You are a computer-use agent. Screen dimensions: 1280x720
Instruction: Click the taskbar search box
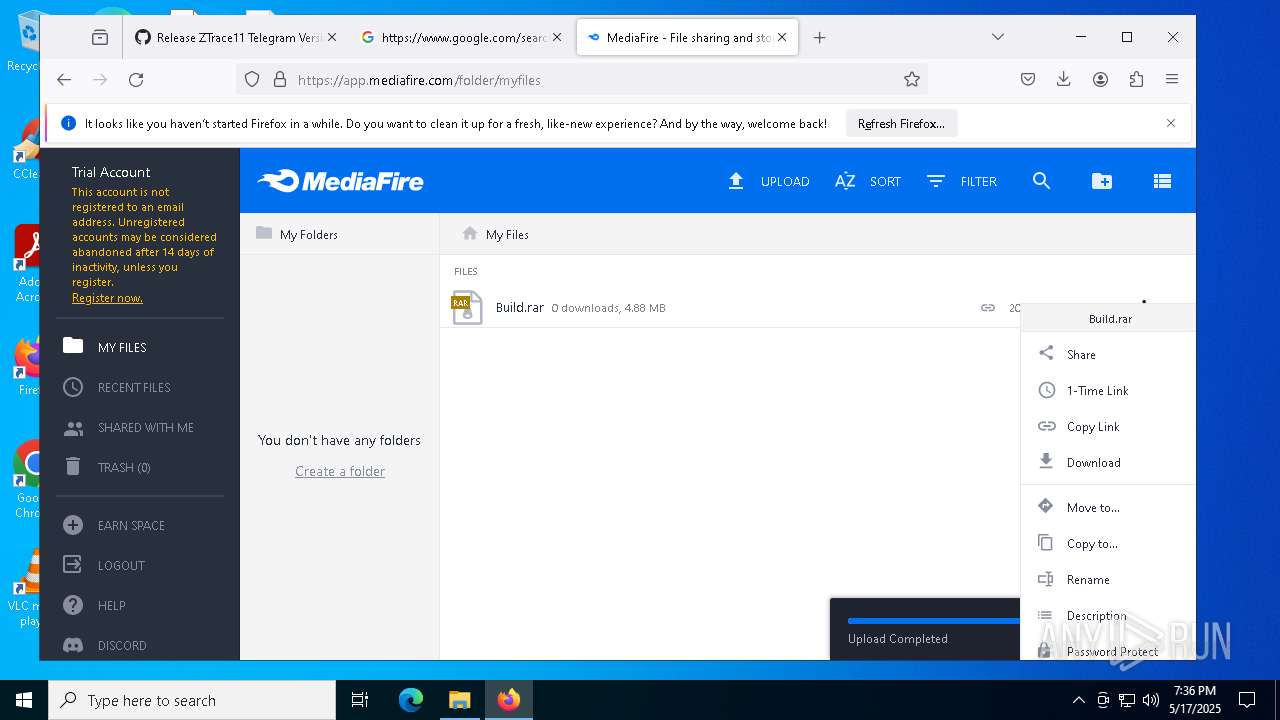(192, 700)
